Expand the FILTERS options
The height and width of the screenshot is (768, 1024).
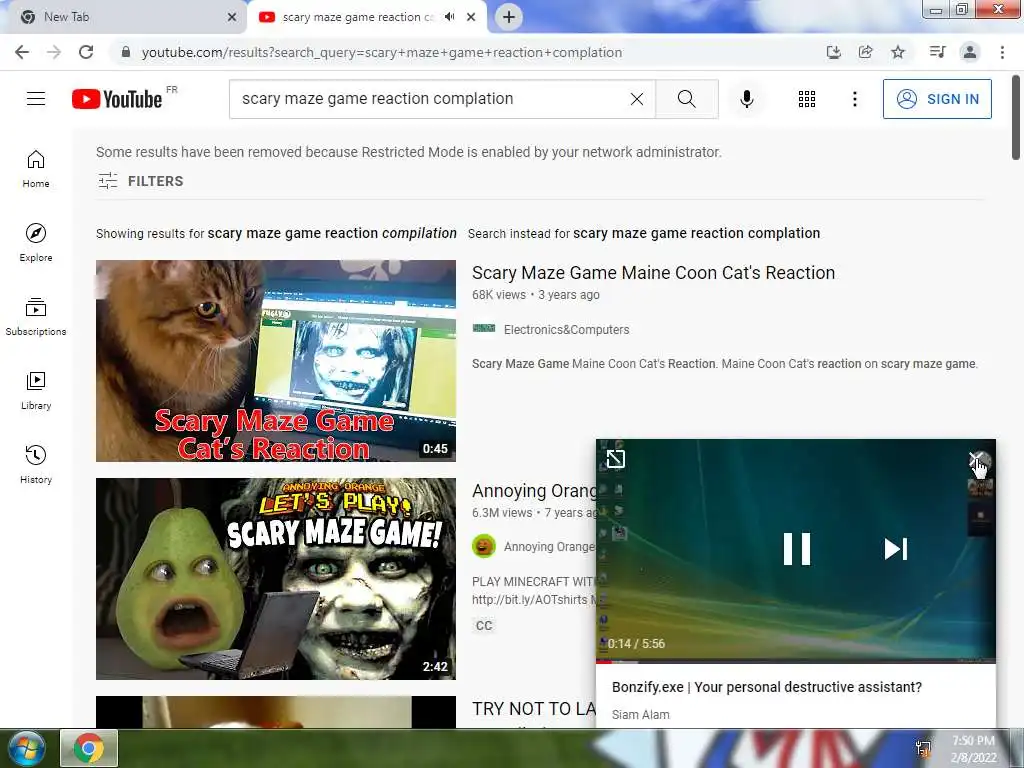(140, 181)
